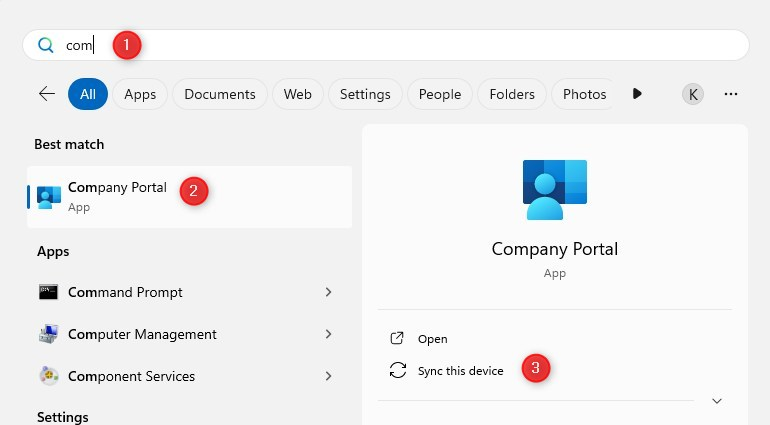Expand Computer Management options chevron
This screenshot has width=770, height=425.
click(x=329, y=334)
